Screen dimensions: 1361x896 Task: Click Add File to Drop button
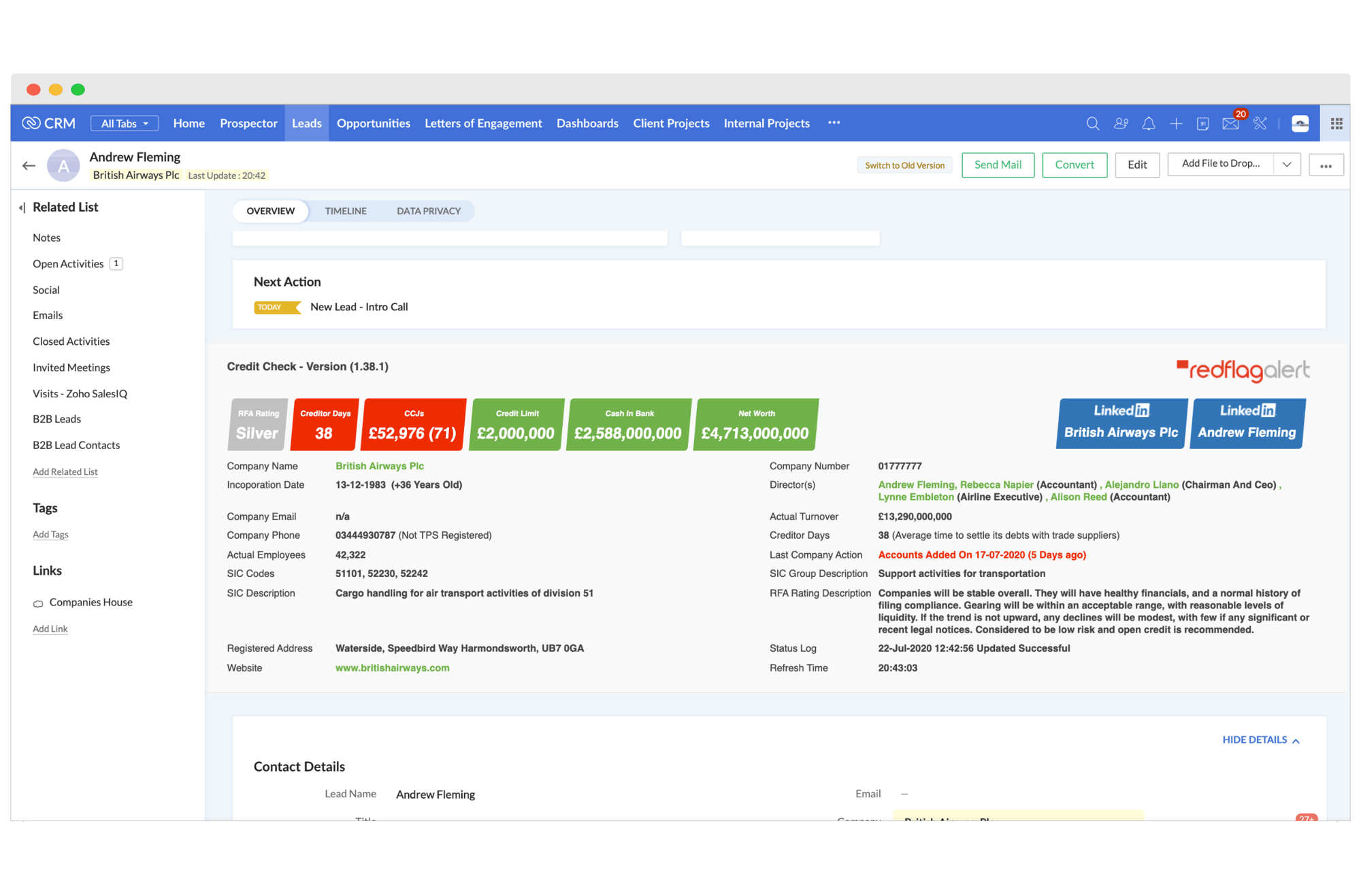click(1221, 164)
